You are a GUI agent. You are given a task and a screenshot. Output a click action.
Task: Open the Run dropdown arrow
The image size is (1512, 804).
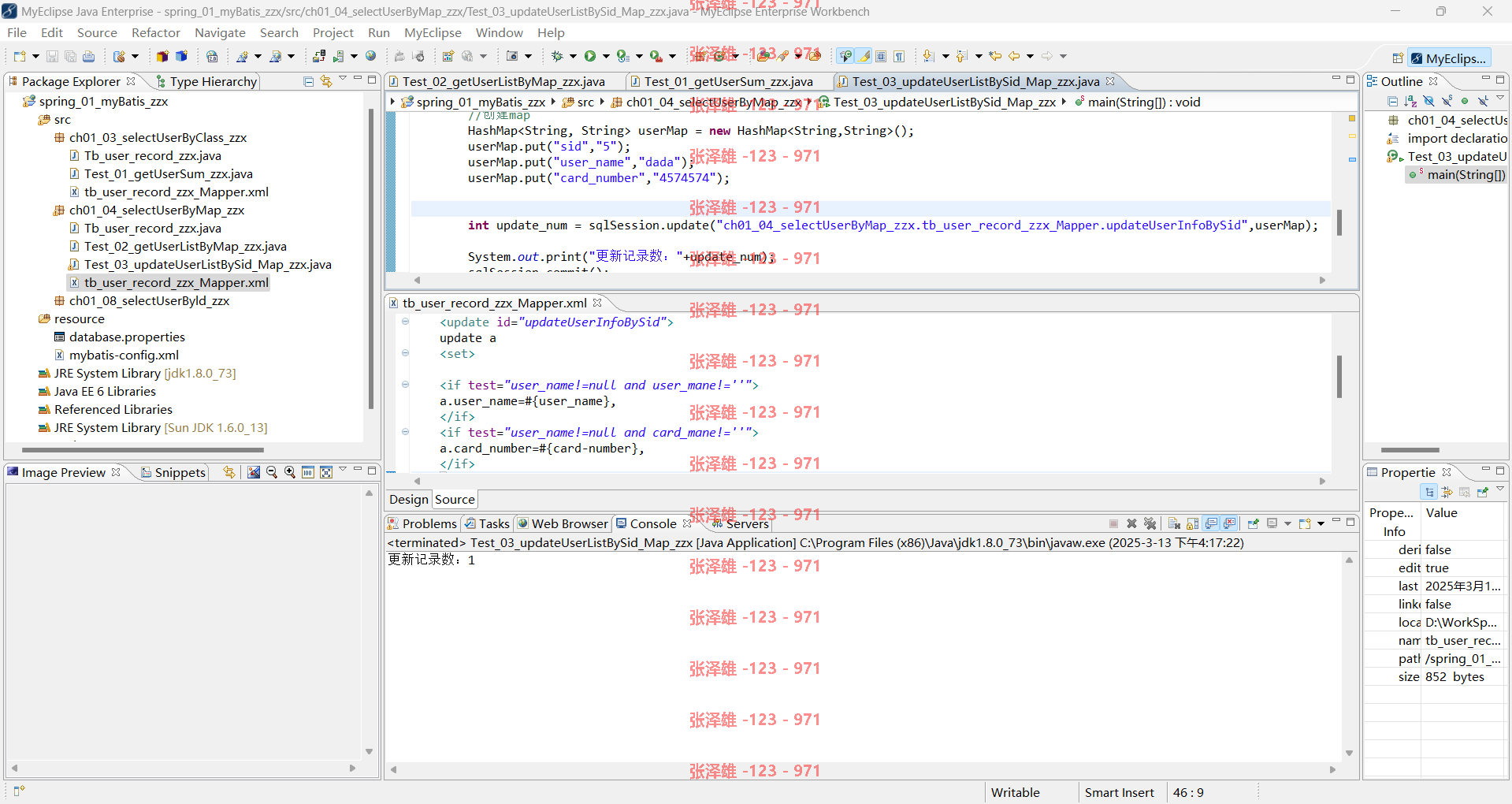pos(606,56)
